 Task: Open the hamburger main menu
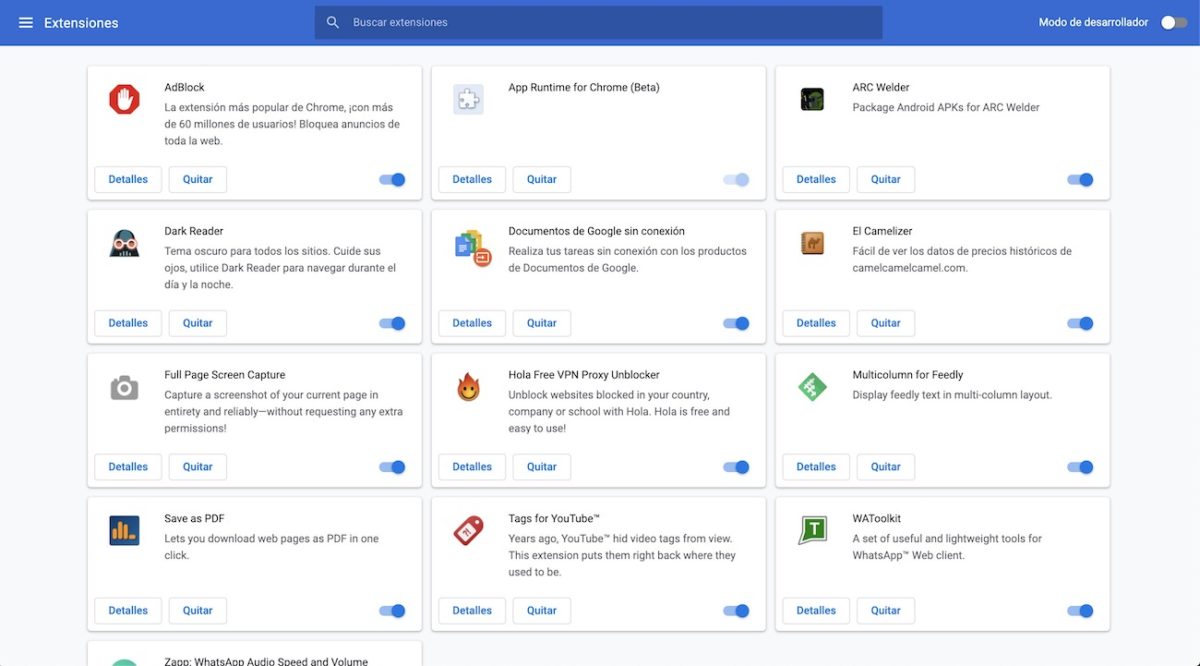click(26, 22)
